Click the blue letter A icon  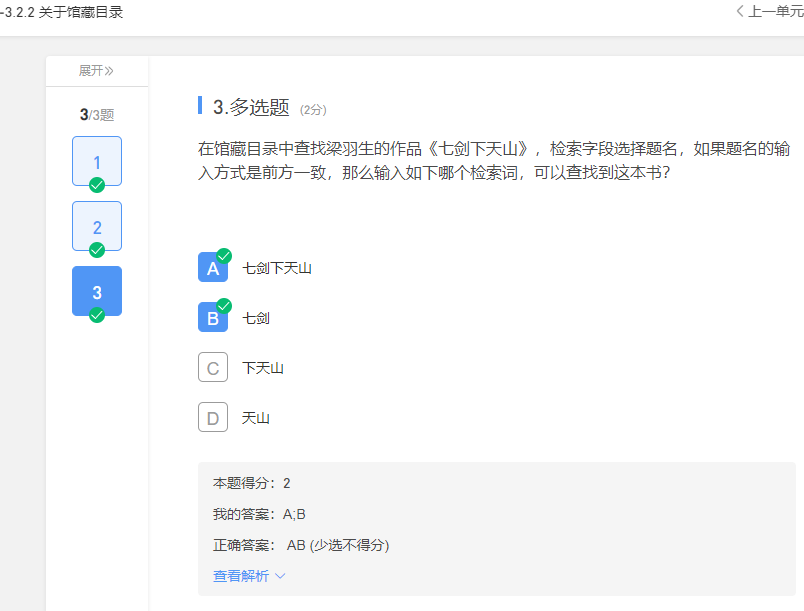tap(212, 267)
